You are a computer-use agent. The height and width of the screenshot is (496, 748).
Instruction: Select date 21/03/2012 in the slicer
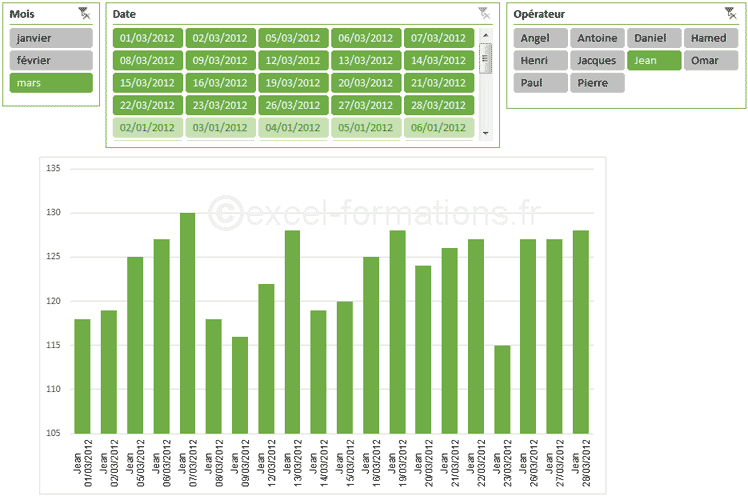[439, 83]
